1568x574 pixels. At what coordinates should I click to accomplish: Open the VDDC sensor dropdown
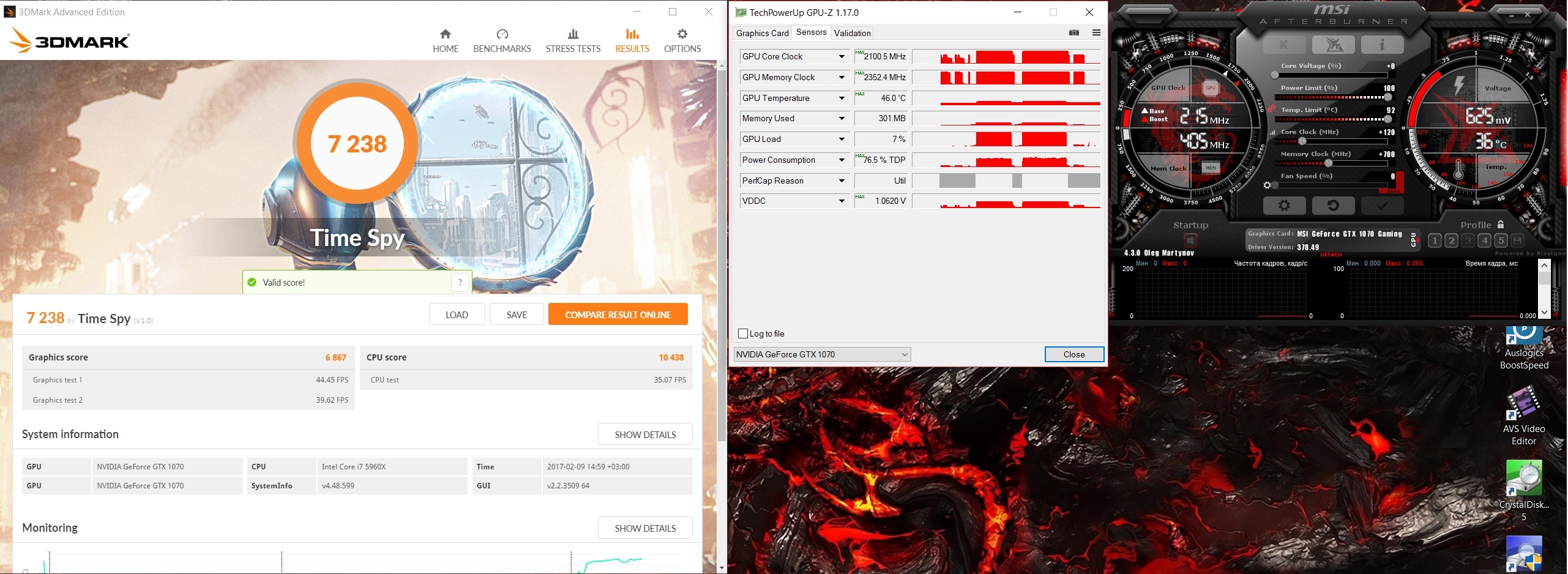[x=842, y=201]
